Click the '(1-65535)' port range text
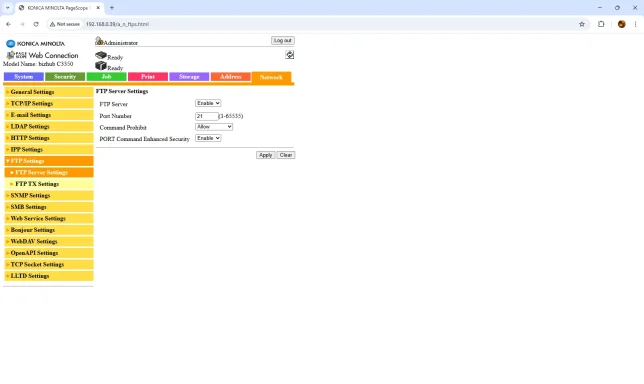The image size is (644, 384). [231, 116]
